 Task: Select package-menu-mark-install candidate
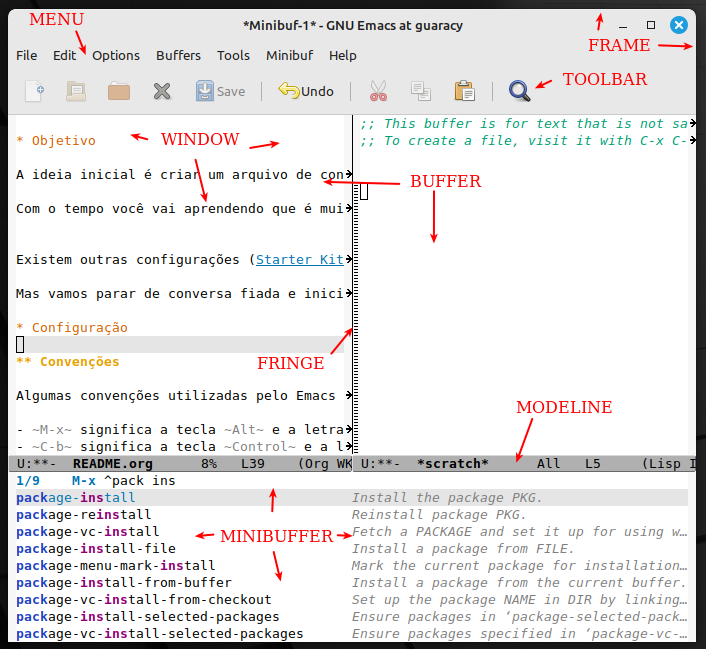point(115,566)
